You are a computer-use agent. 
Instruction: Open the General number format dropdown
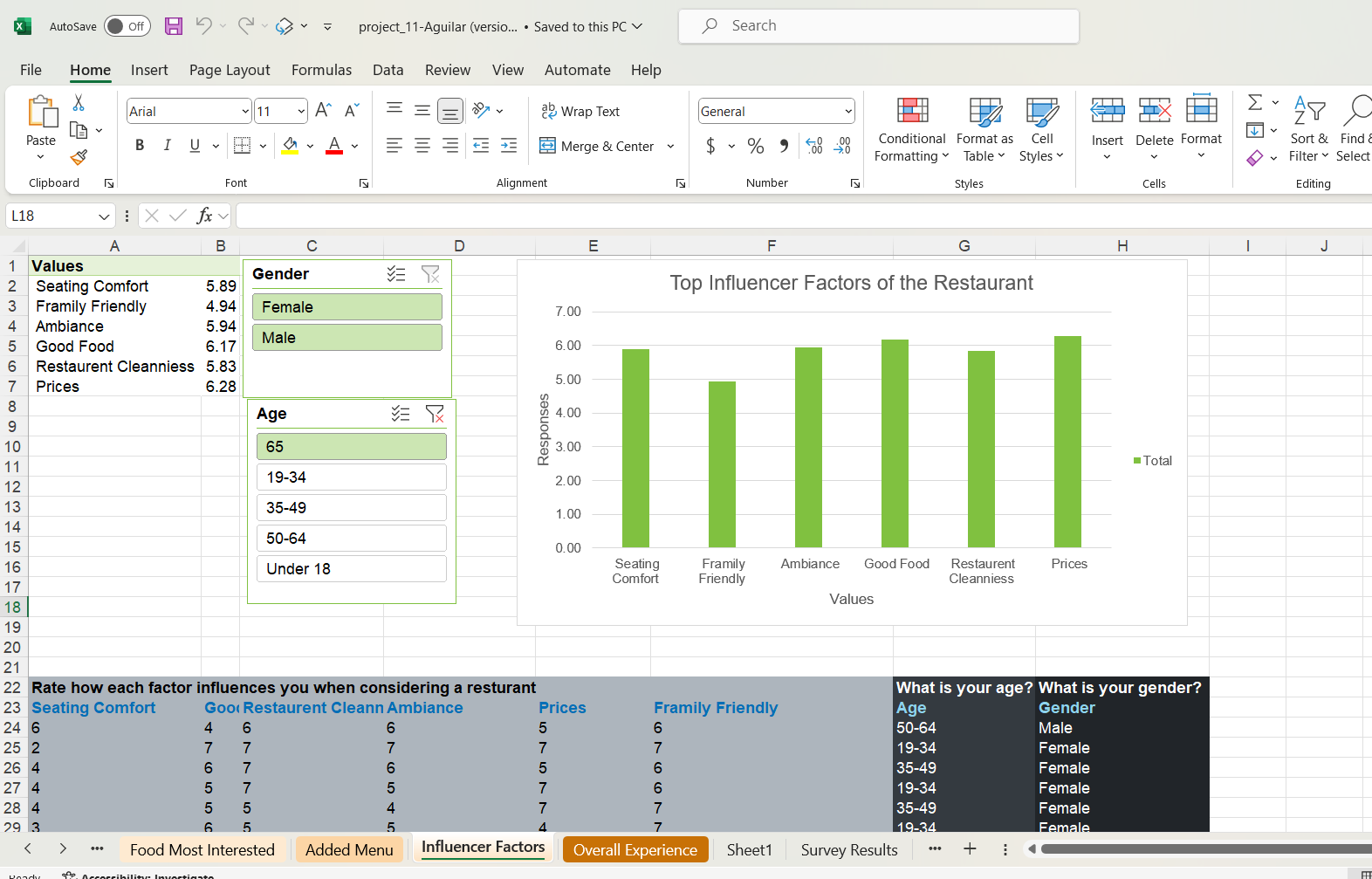click(x=847, y=111)
